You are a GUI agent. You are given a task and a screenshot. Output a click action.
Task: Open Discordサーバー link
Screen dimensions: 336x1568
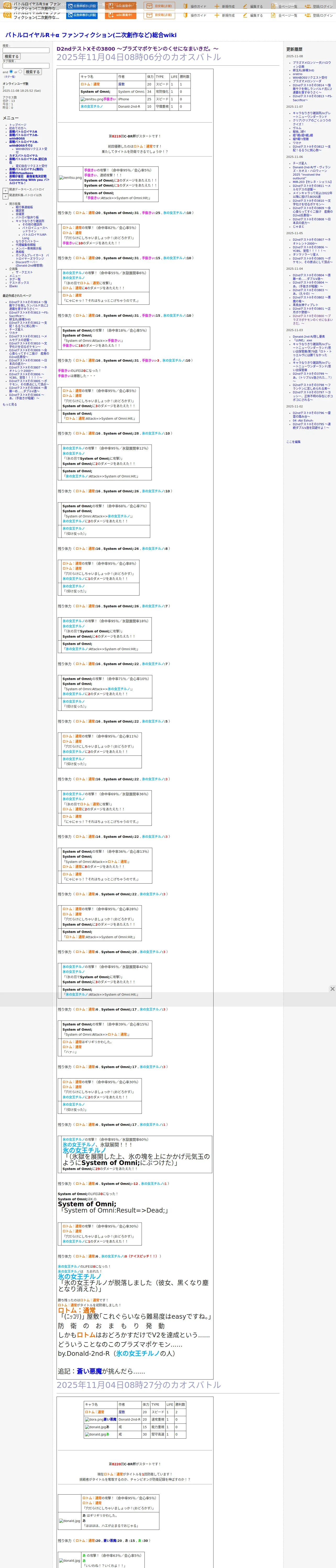[29, 264]
